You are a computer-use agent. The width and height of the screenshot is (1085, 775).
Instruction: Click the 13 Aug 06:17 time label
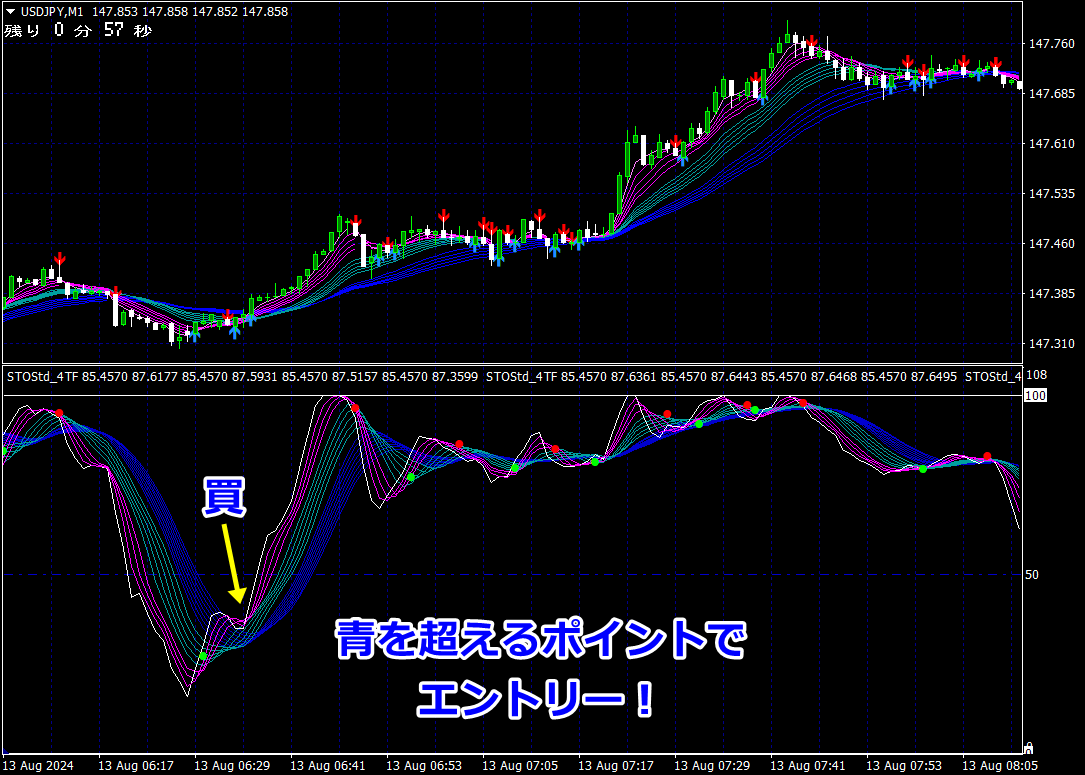click(x=136, y=766)
